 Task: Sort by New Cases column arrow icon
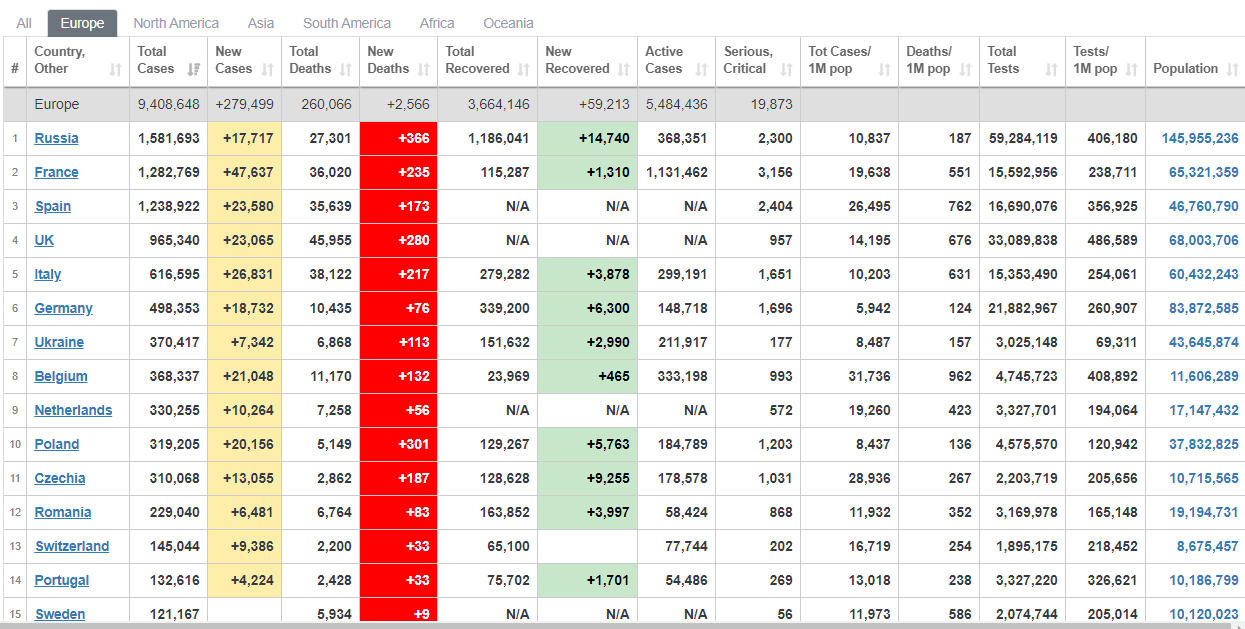[268, 69]
